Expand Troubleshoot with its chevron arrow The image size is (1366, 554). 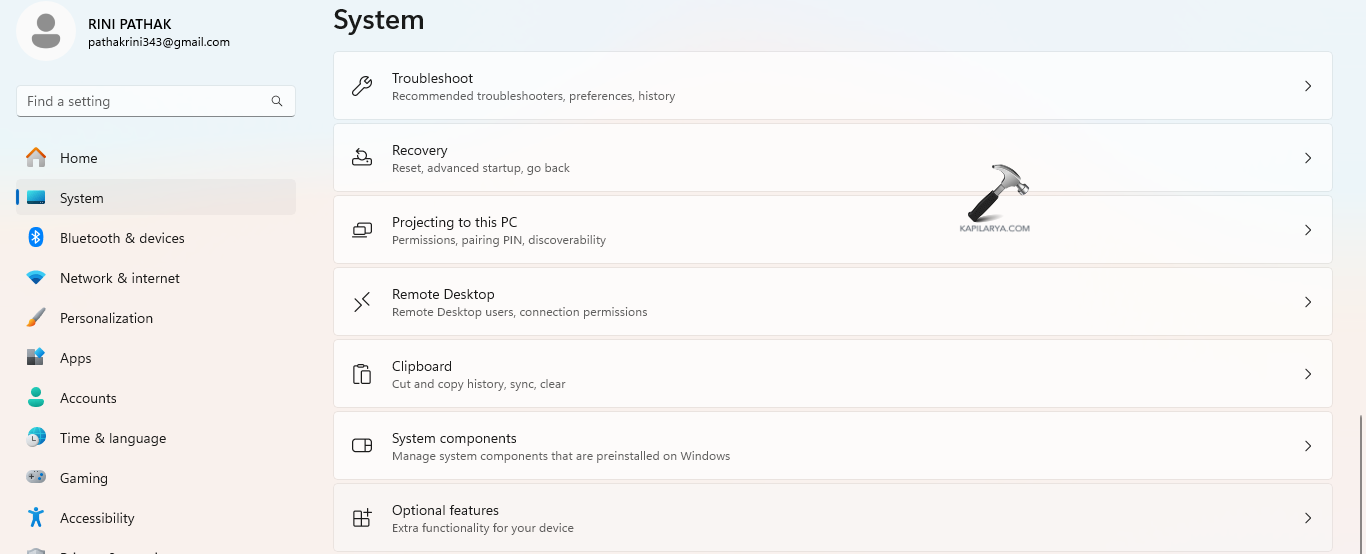1308,86
